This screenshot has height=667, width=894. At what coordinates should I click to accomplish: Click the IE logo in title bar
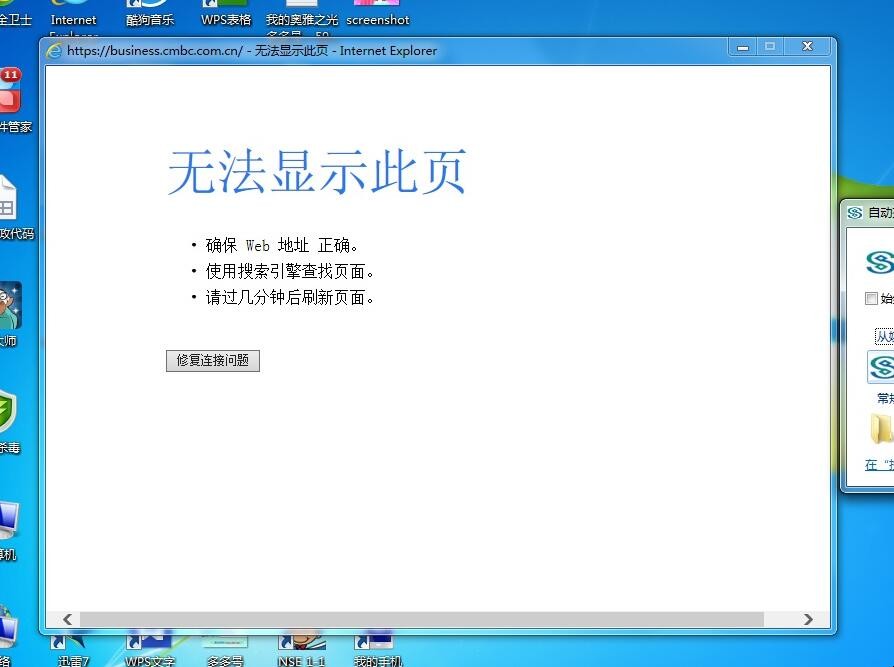point(55,51)
